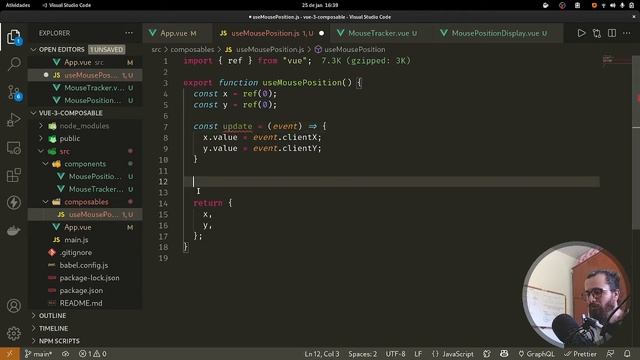Open README.md file
Image resolution: width=640 pixels, height=360 pixels.
pyautogui.click(x=85, y=303)
